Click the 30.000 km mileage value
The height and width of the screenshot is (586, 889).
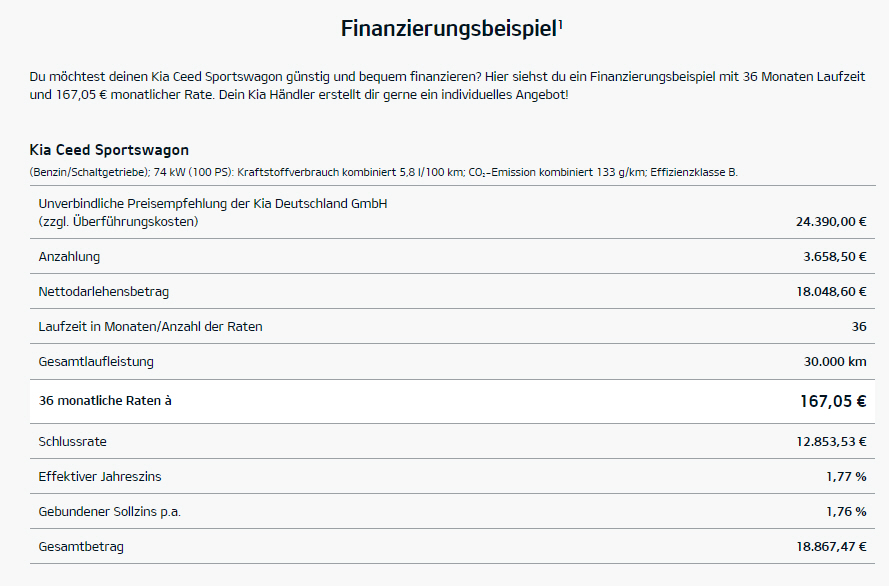835,362
